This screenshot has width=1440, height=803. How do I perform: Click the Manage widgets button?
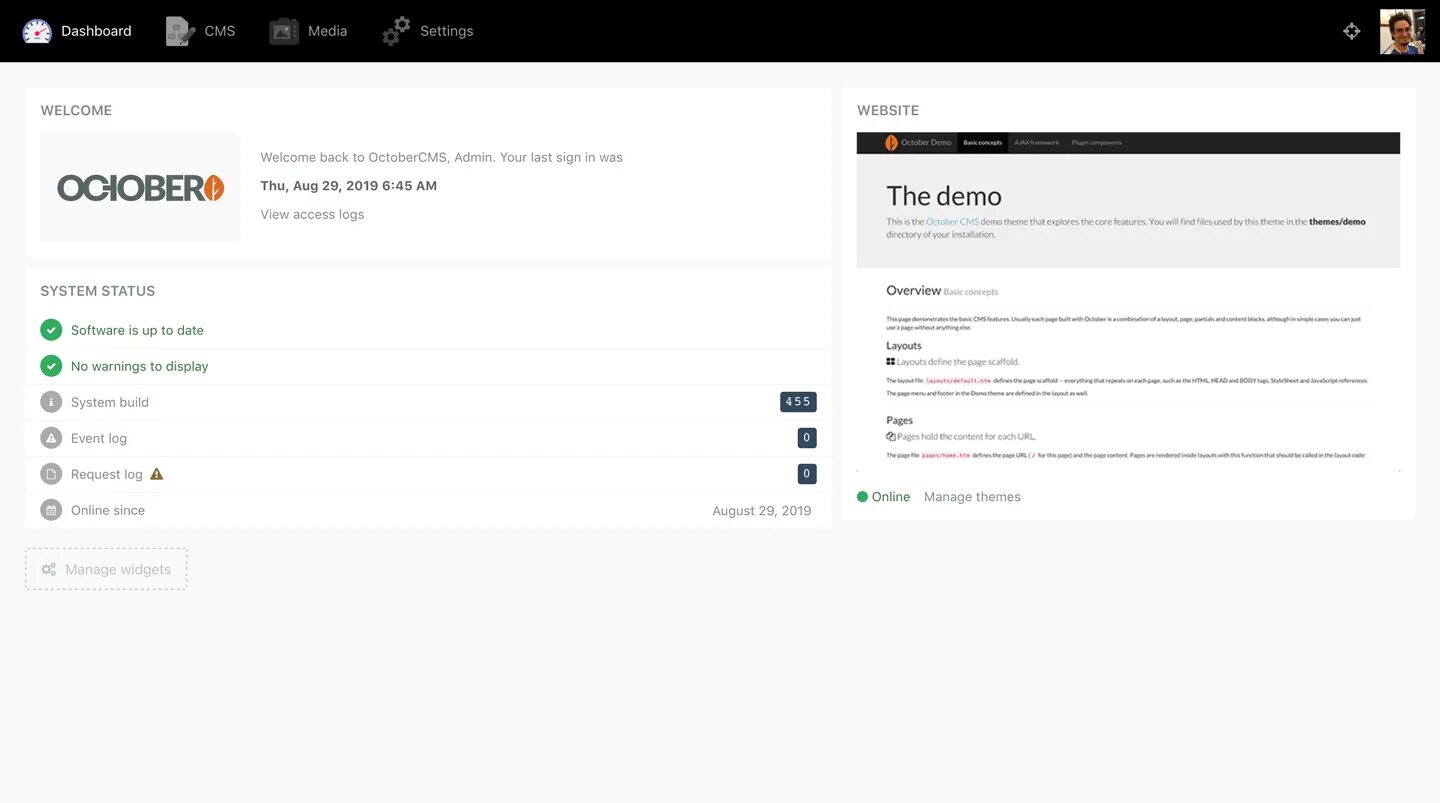105,568
